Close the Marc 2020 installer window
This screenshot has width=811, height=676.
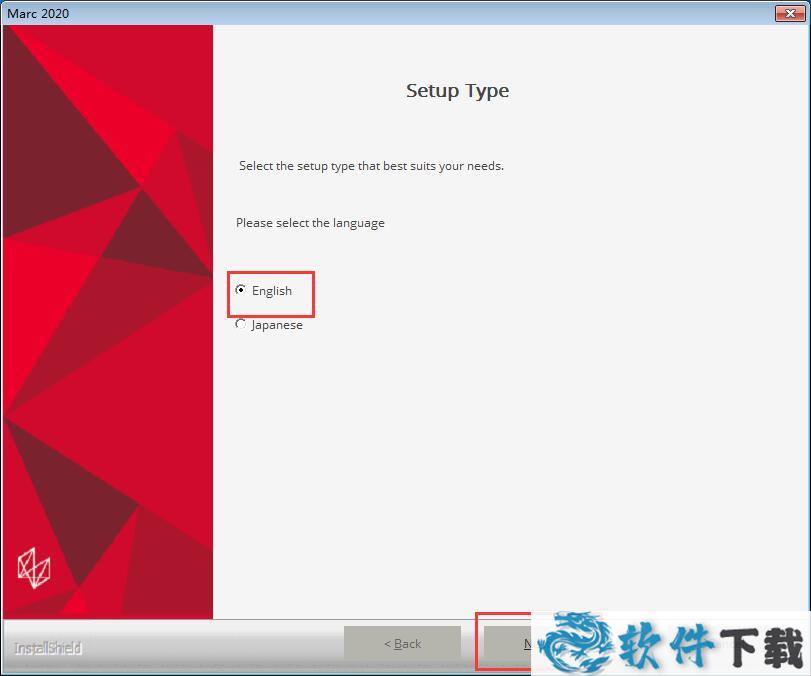788,13
